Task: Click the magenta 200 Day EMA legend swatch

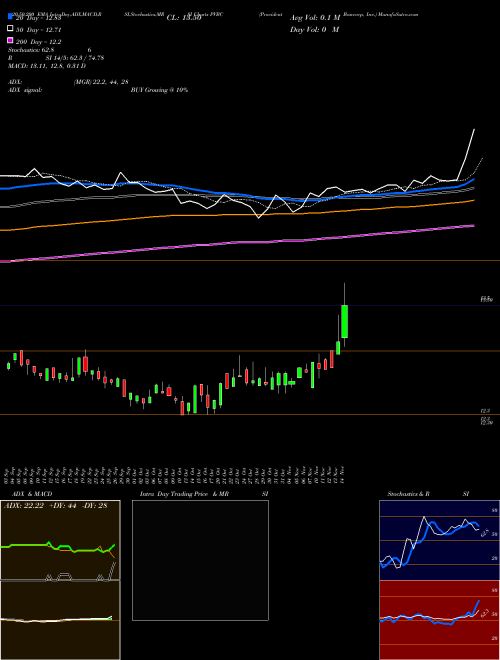Action: tap(10, 40)
